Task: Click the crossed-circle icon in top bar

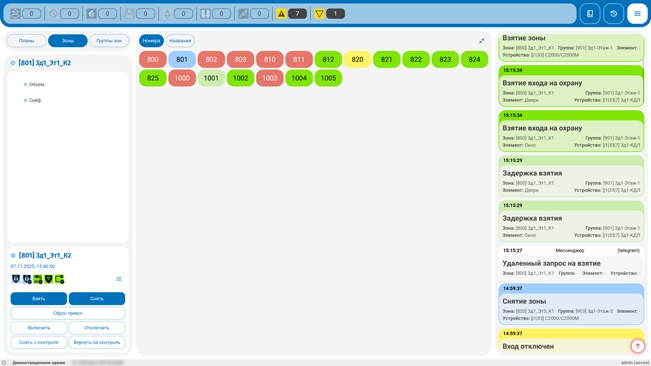Action: pos(54,14)
